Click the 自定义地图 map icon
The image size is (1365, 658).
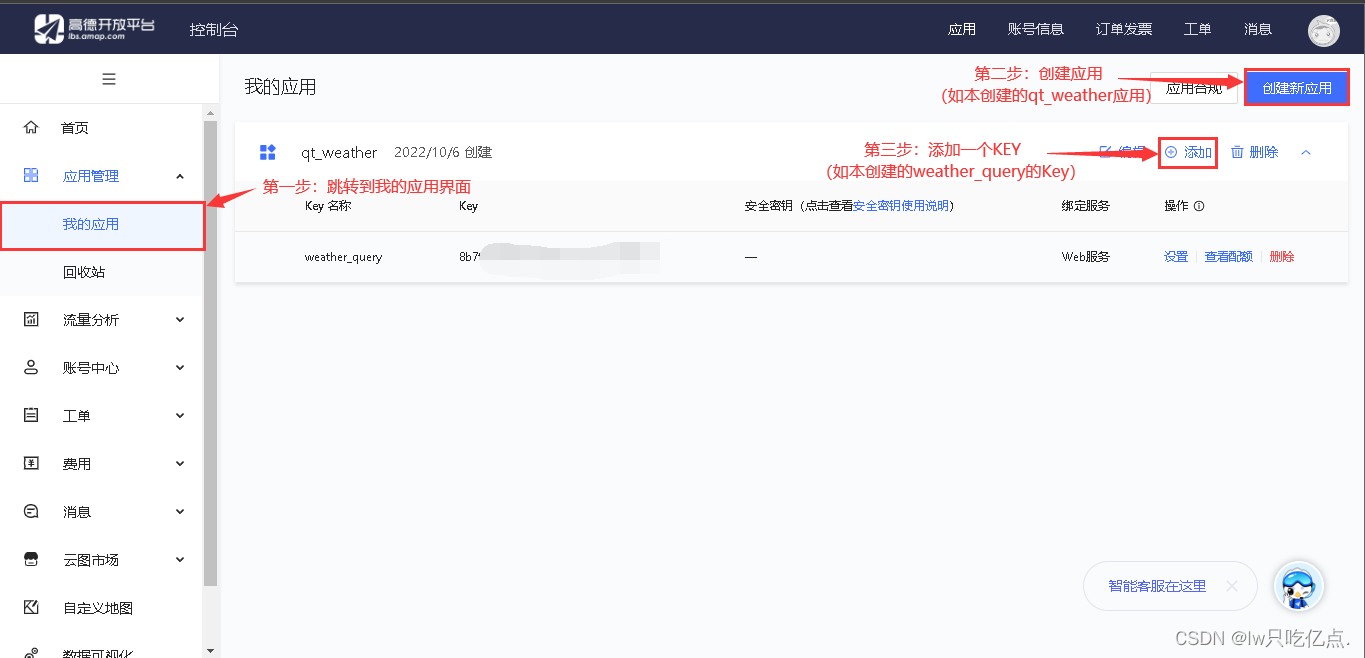point(31,607)
